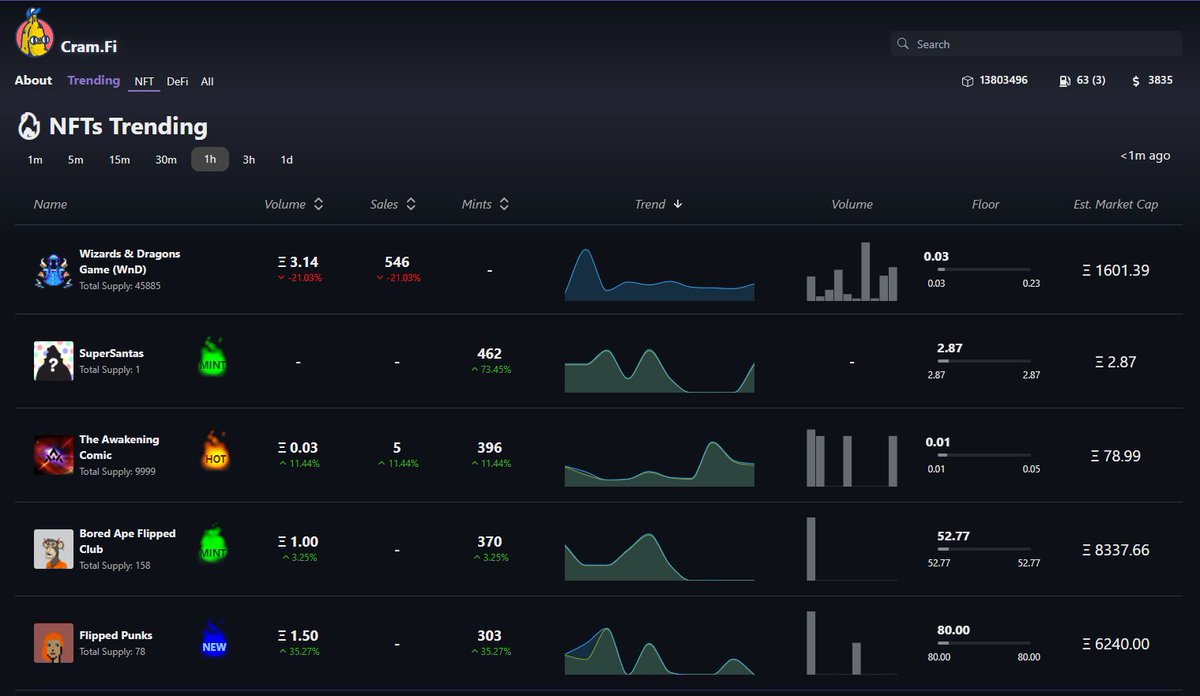Switch to the NFT tab

point(144,81)
